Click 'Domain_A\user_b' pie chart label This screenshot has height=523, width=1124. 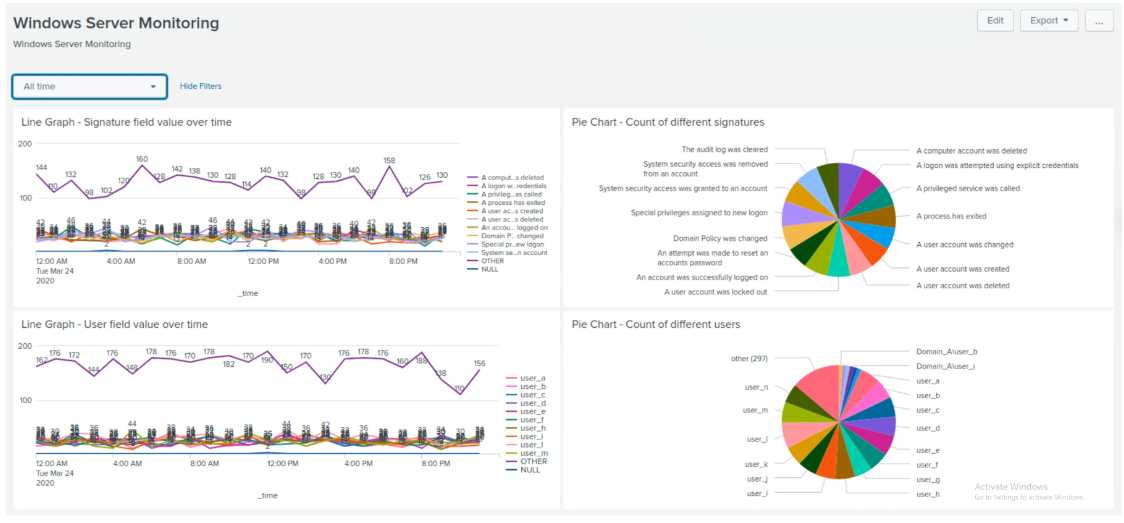click(x=947, y=352)
